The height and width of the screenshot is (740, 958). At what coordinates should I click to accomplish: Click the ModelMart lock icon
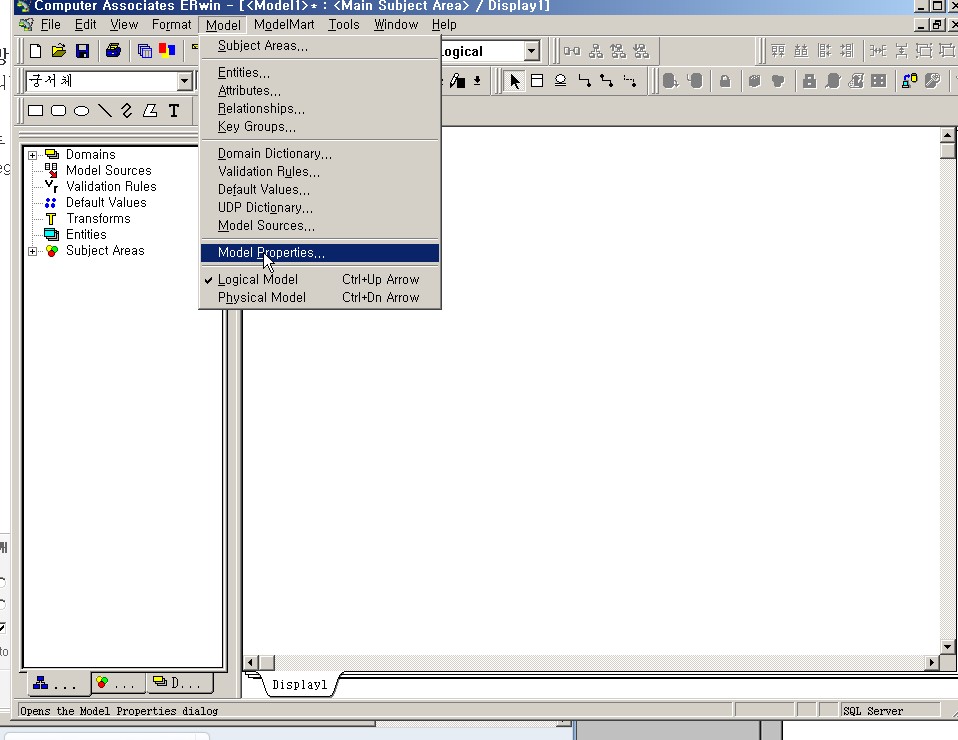(x=725, y=81)
